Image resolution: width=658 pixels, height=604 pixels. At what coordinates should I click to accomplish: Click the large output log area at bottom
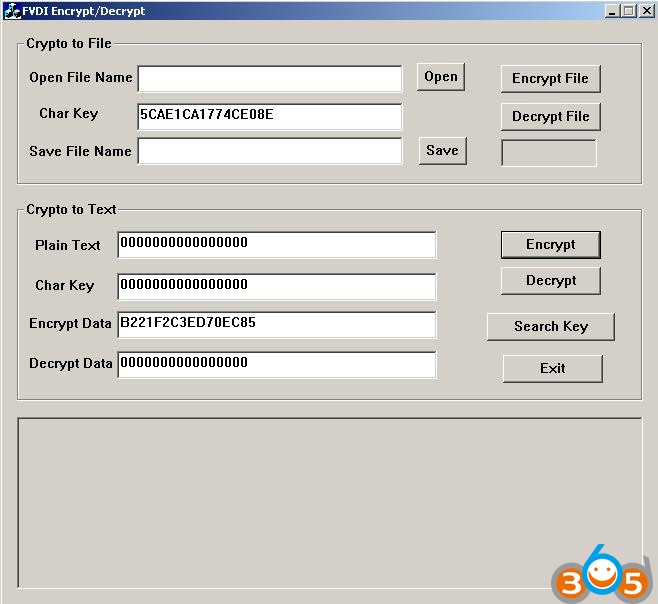pos(330,502)
